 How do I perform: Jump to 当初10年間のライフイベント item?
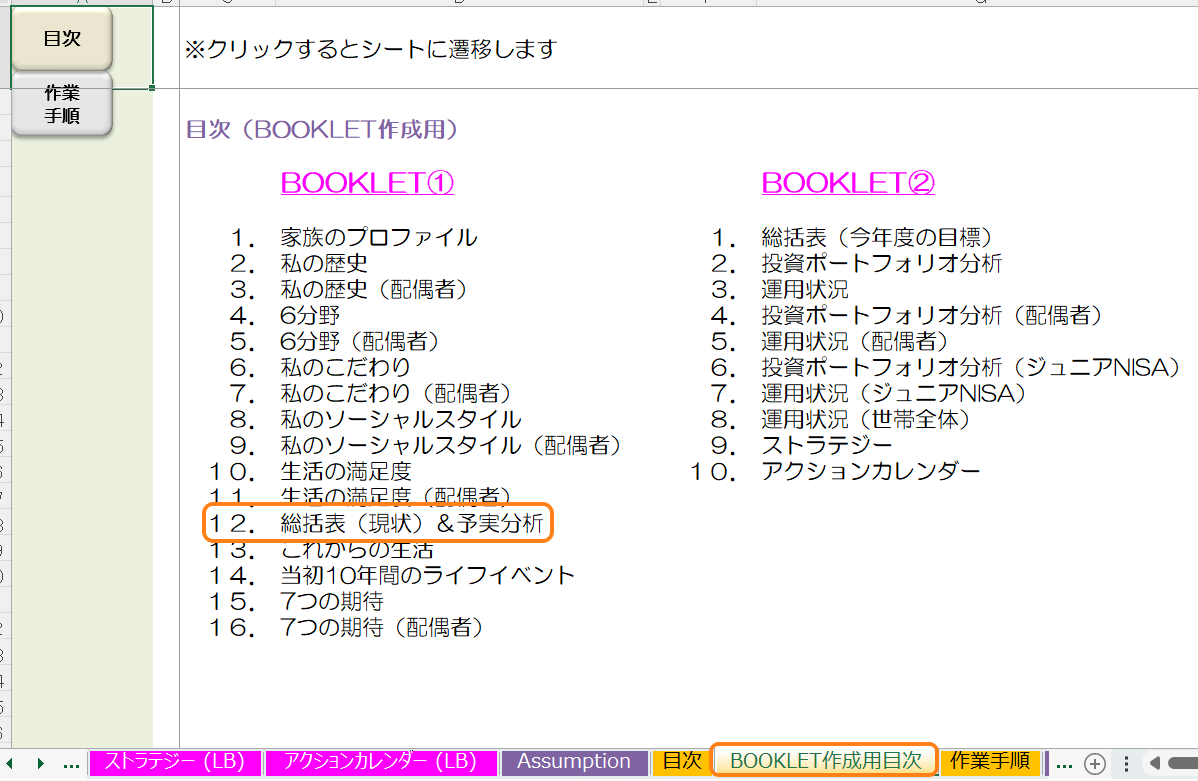428,576
